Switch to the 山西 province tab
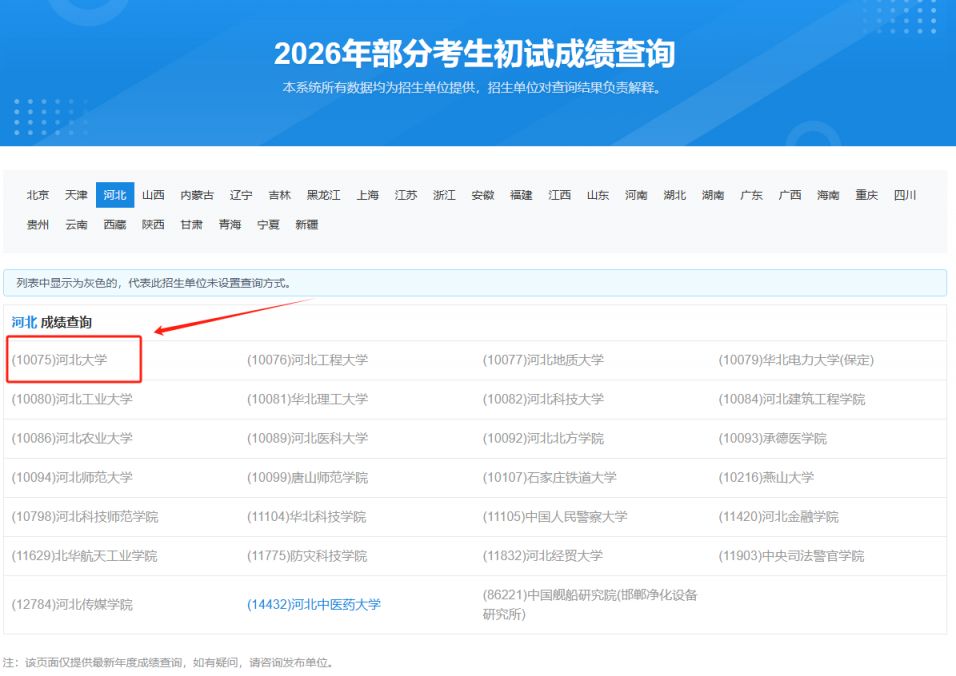Viewport: 956px width, 676px height. coord(153,195)
